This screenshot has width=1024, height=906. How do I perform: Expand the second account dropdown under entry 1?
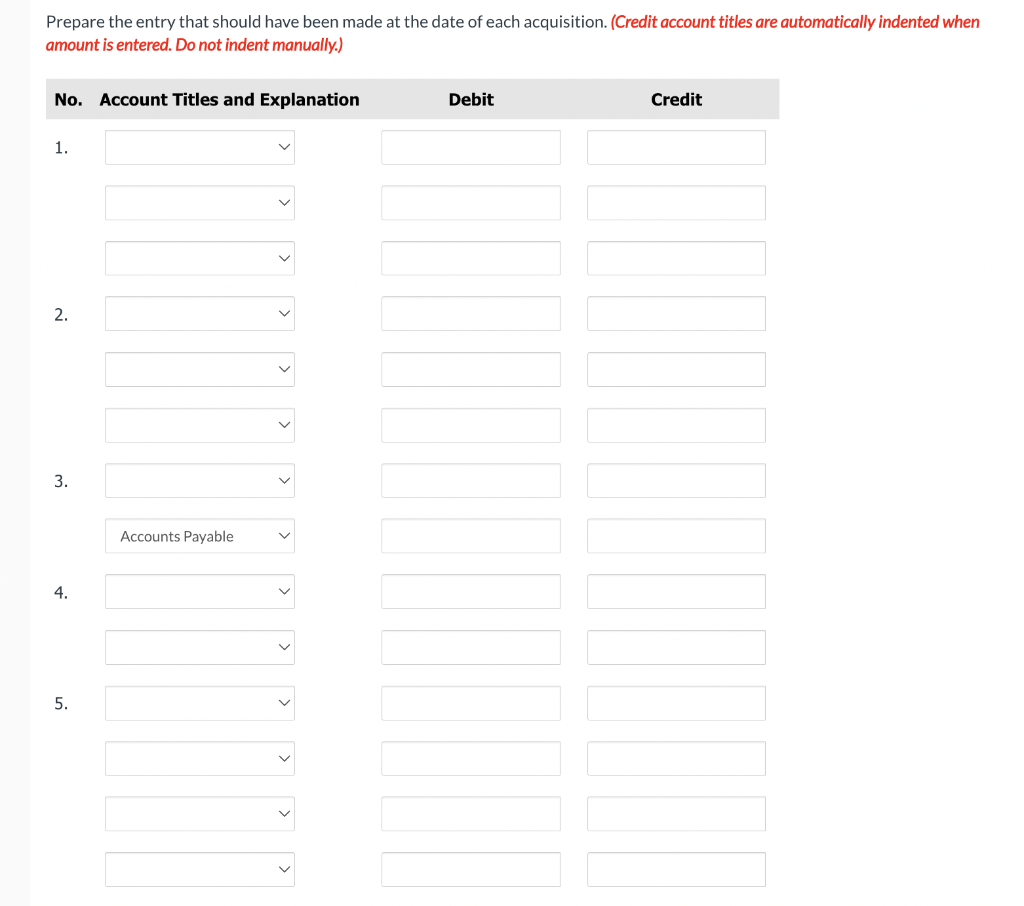(x=199, y=202)
